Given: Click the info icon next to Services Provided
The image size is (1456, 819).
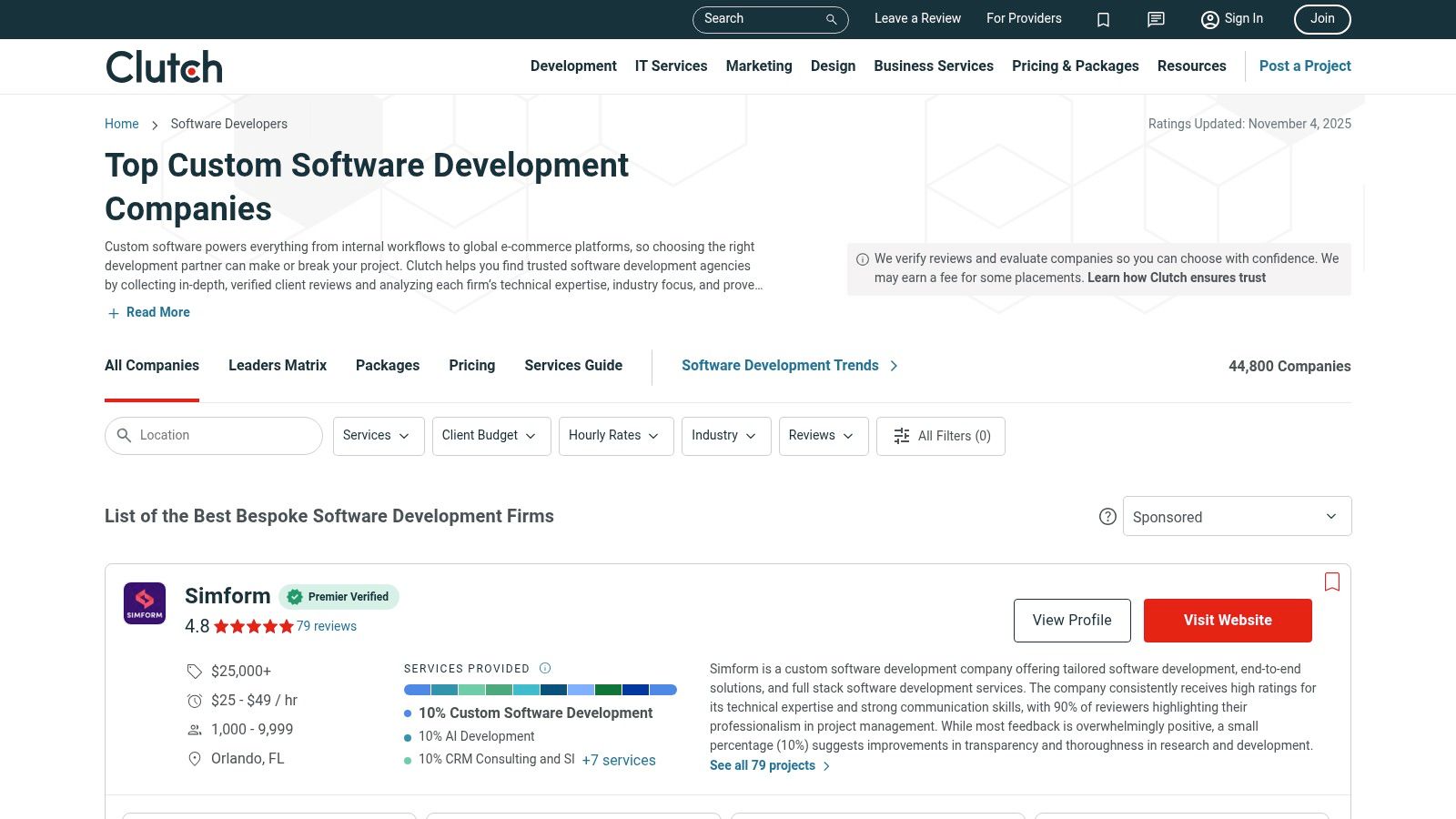Looking at the screenshot, I should click(544, 668).
